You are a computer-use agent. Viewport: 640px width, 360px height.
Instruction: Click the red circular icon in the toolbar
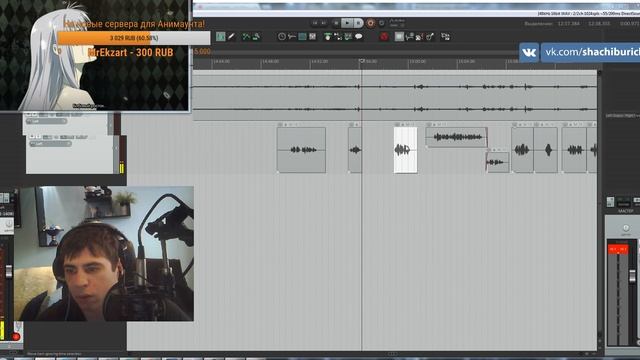pos(384,37)
